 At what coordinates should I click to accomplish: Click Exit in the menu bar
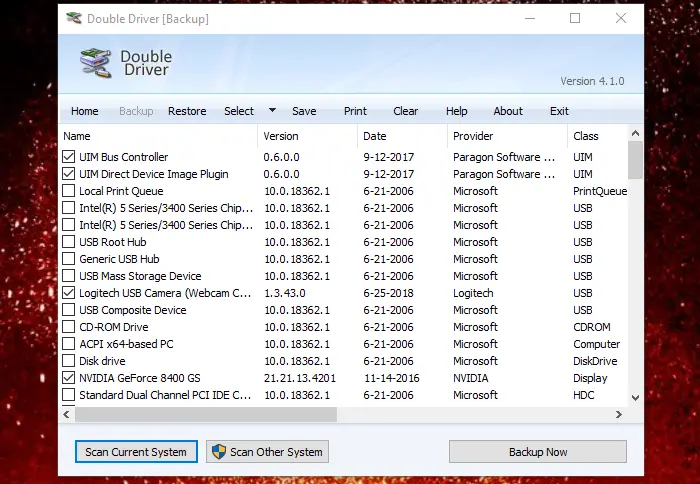[x=559, y=111]
